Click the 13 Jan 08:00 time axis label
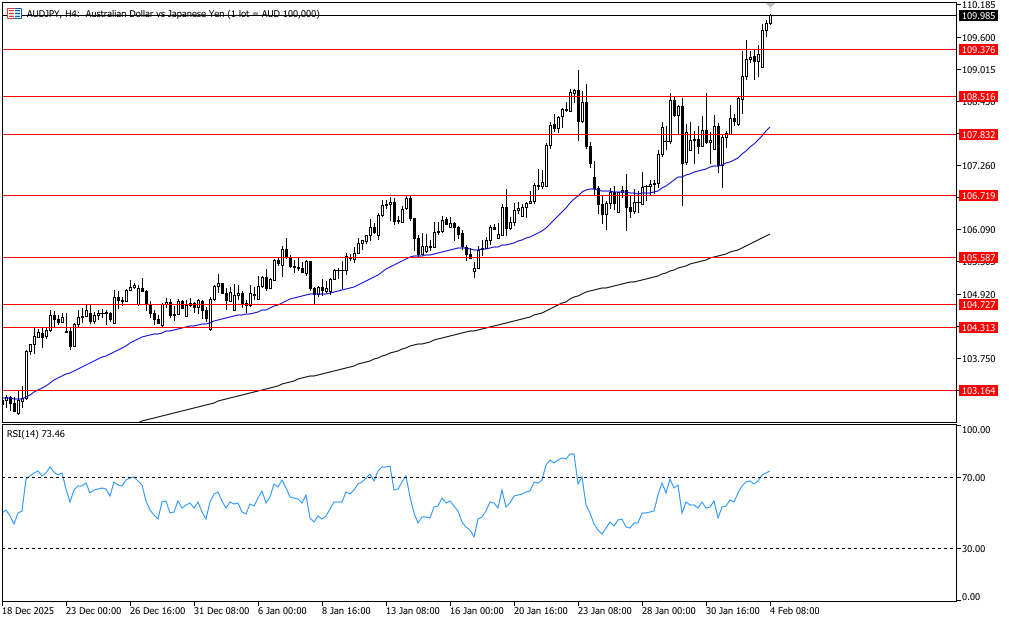The width and height of the screenshot is (1009, 622). pos(412,610)
